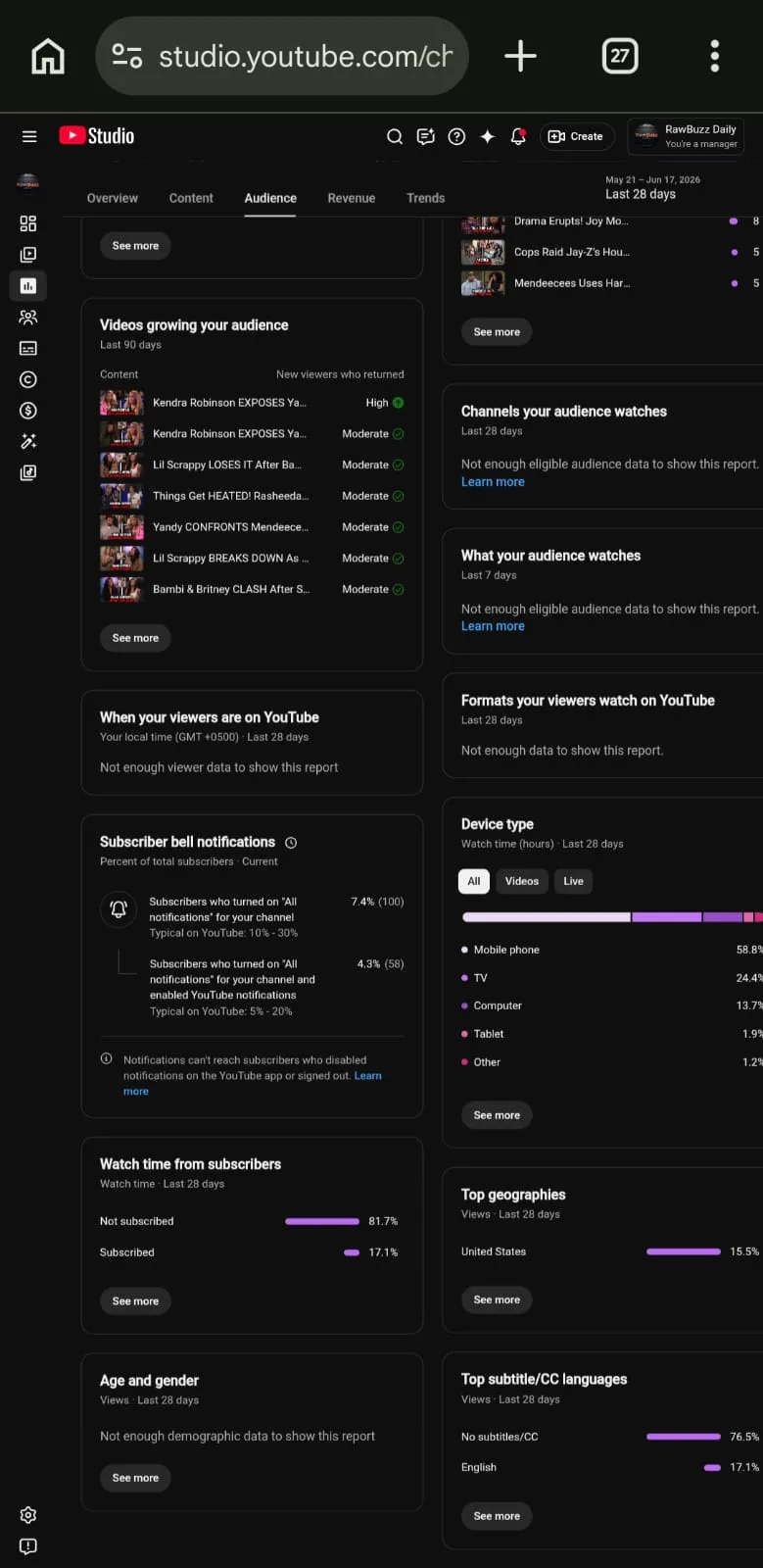This screenshot has height=1568, width=763.
Task: Click Learn more under What your audience watches
Action: pos(493,626)
